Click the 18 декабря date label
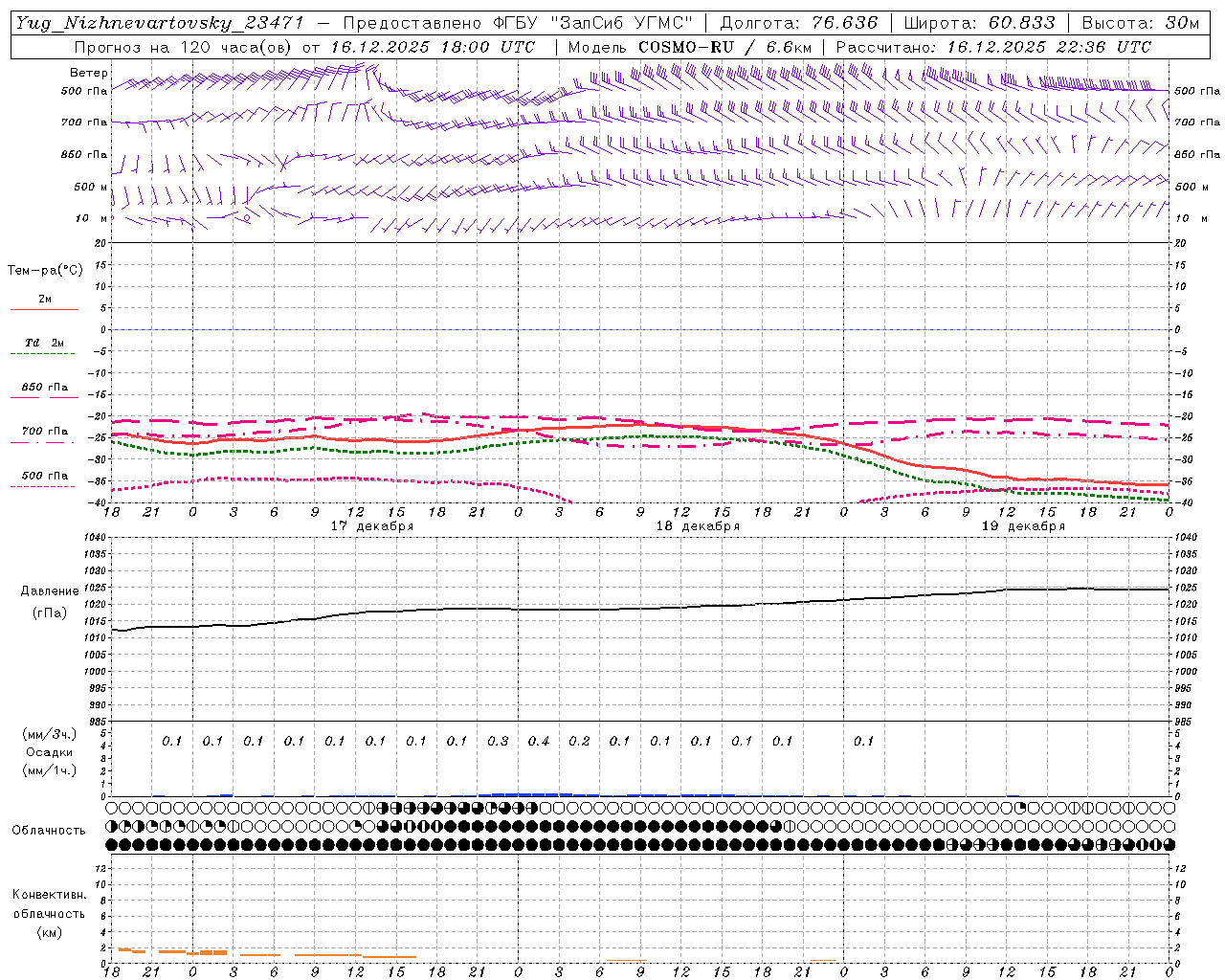The height and width of the screenshot is (980, 1225). [x=698, y=526]
